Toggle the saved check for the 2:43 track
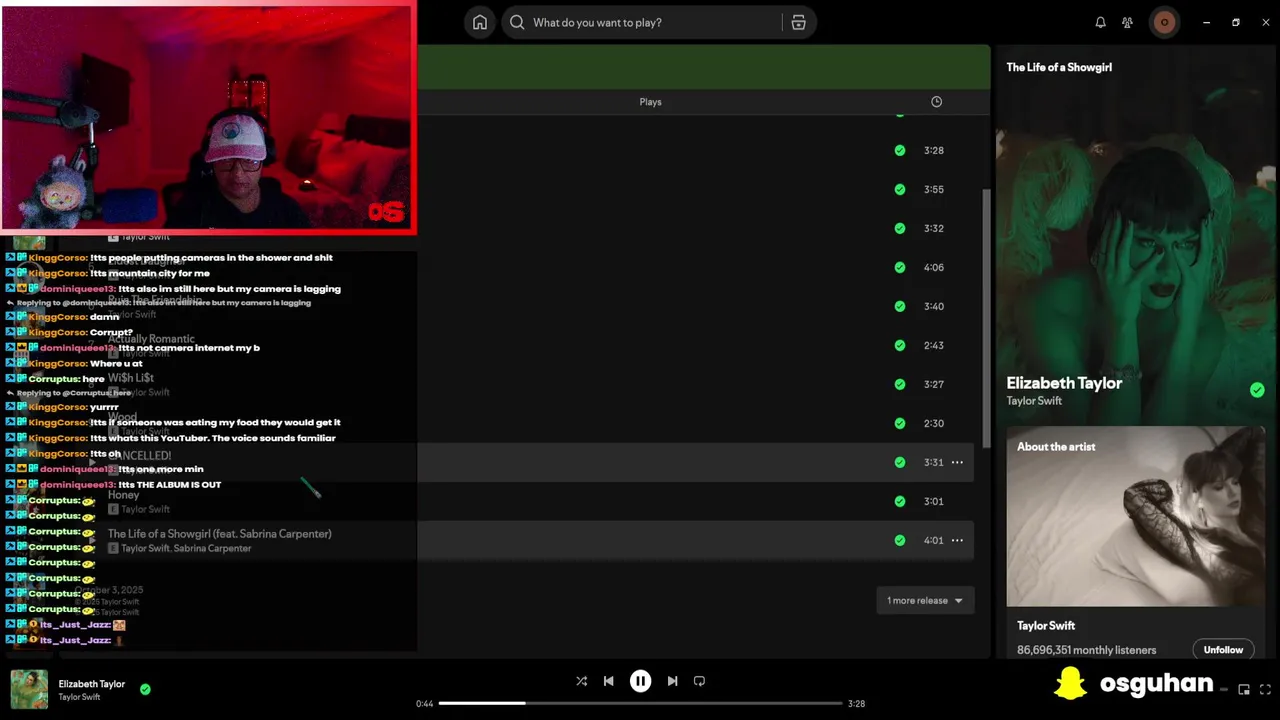 click(900, 345)
